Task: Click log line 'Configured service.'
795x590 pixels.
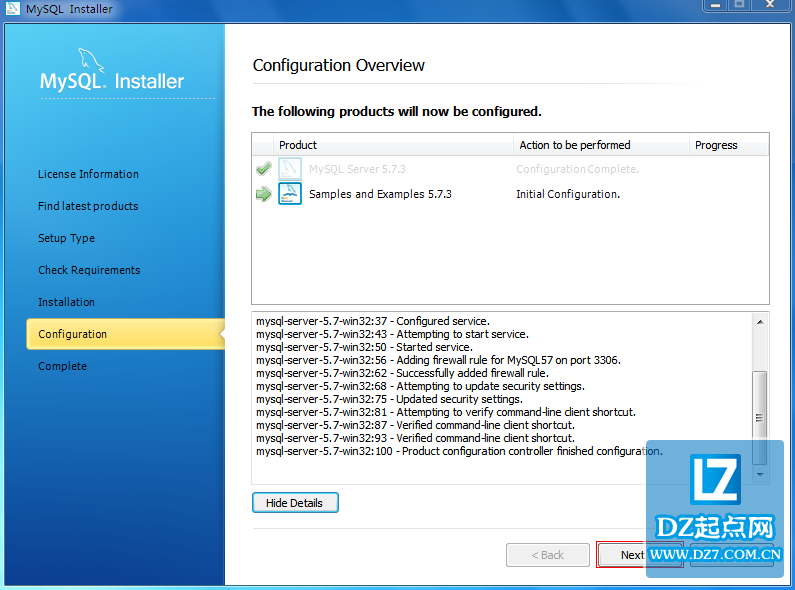Action: 373,321
